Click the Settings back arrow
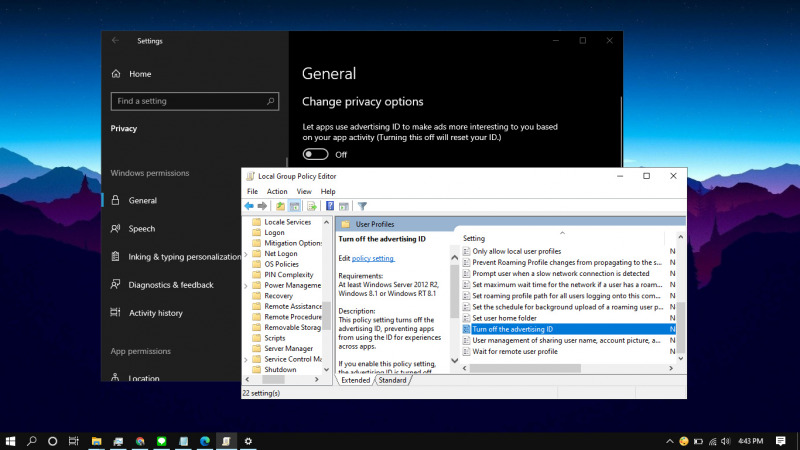The height and width of the screenshot is (450, 800). (x=115, y=40)
